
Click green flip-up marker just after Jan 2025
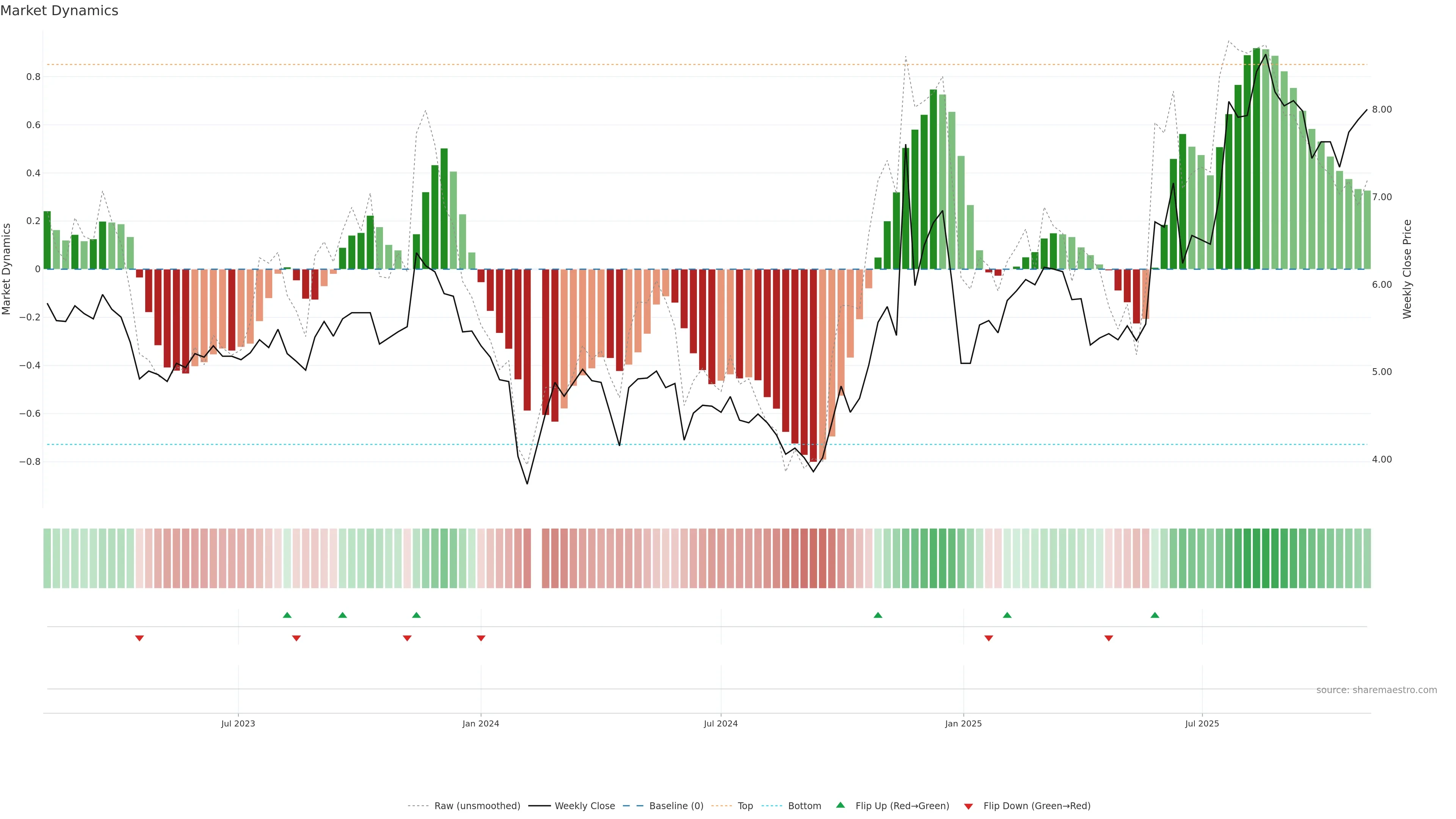point(1007,615)
